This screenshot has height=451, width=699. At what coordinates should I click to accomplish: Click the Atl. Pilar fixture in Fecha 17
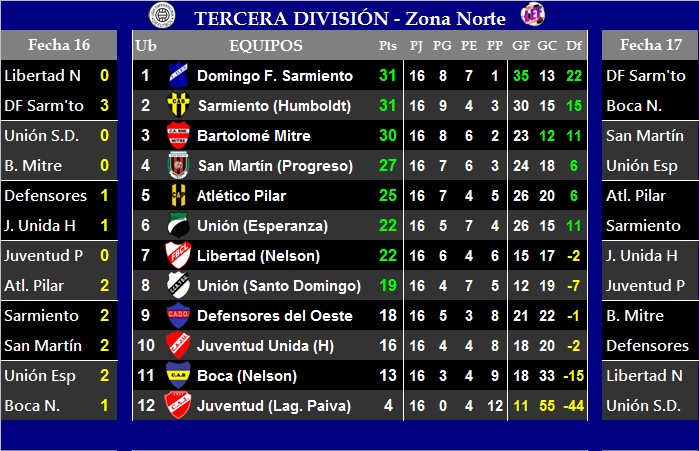click(636, 196)
